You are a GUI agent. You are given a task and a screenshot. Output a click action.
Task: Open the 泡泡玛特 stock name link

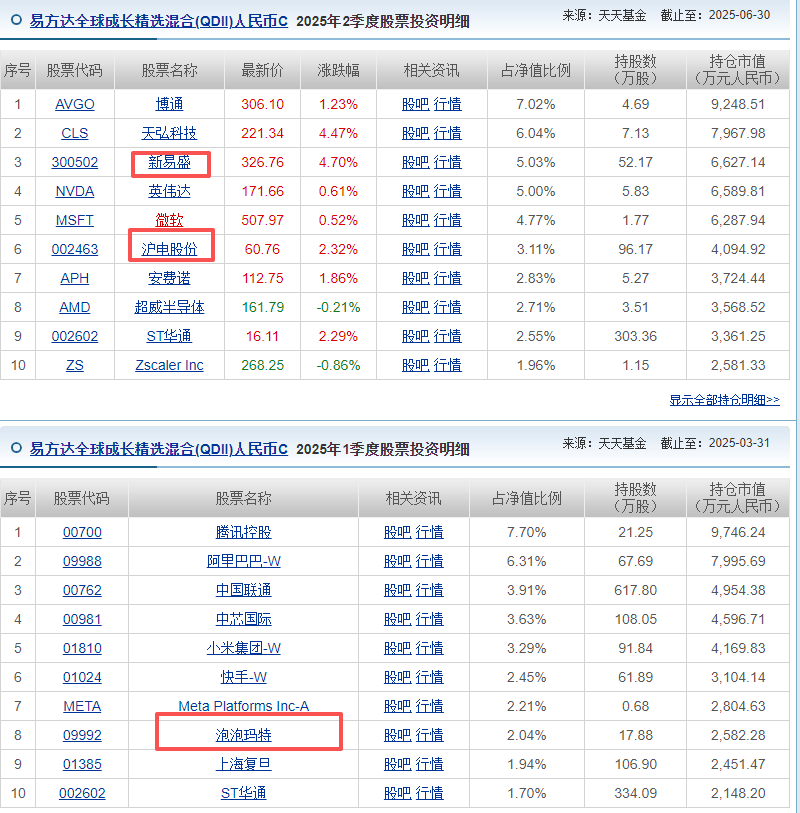pos(243,736)
